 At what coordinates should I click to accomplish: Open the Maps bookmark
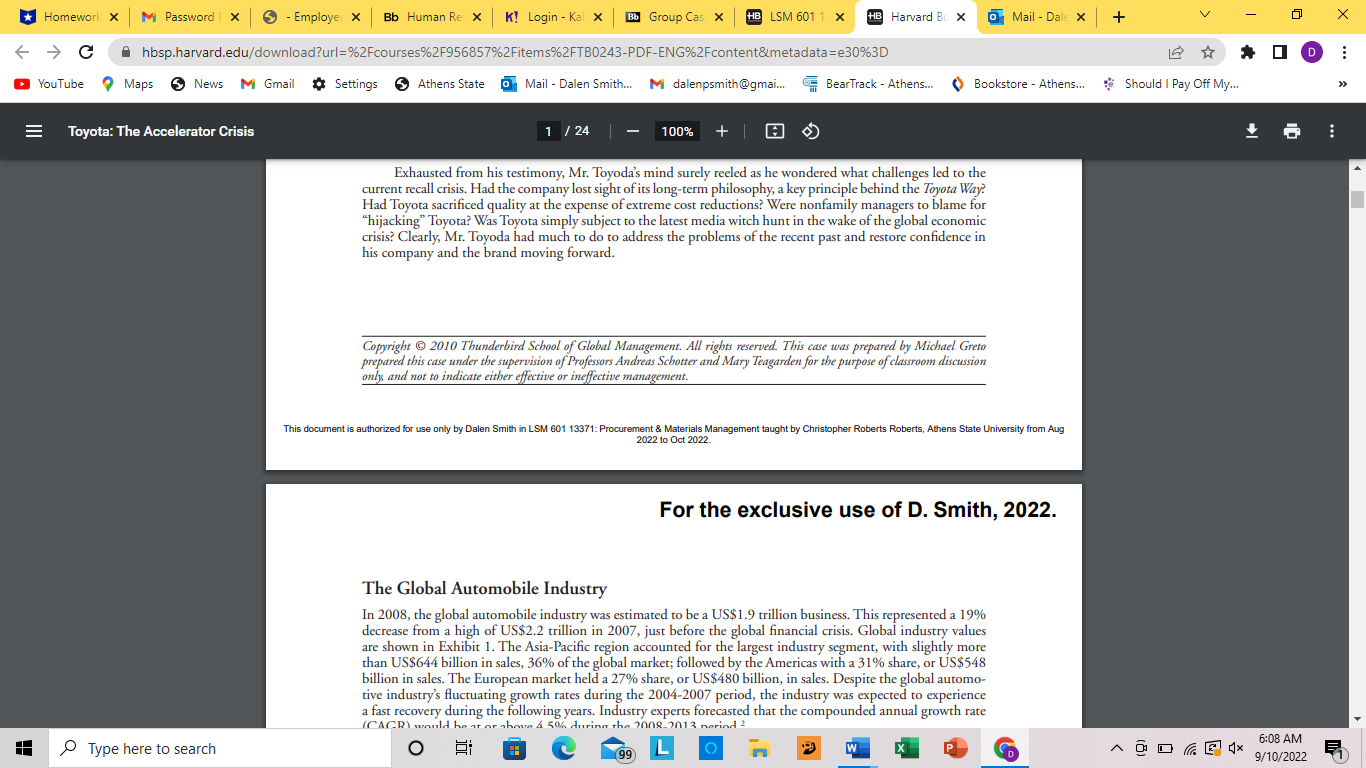127,84
